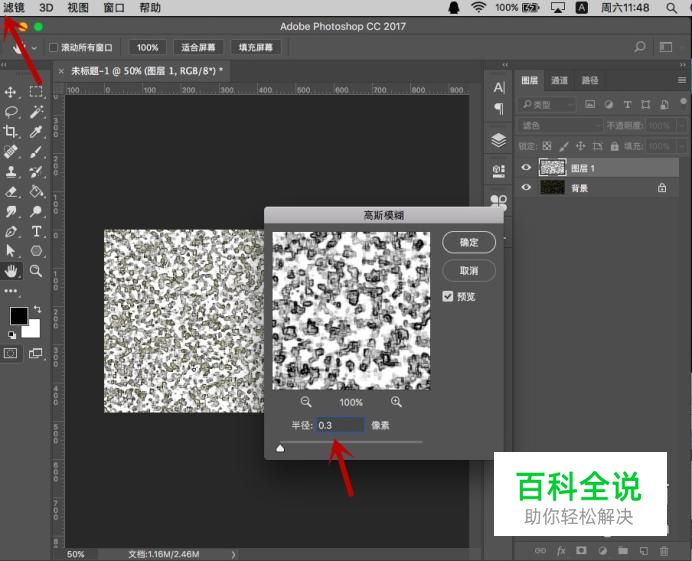Select the Eyedropper tool
The height and width of the screenshot is (561, 692).
coord(36,131)
